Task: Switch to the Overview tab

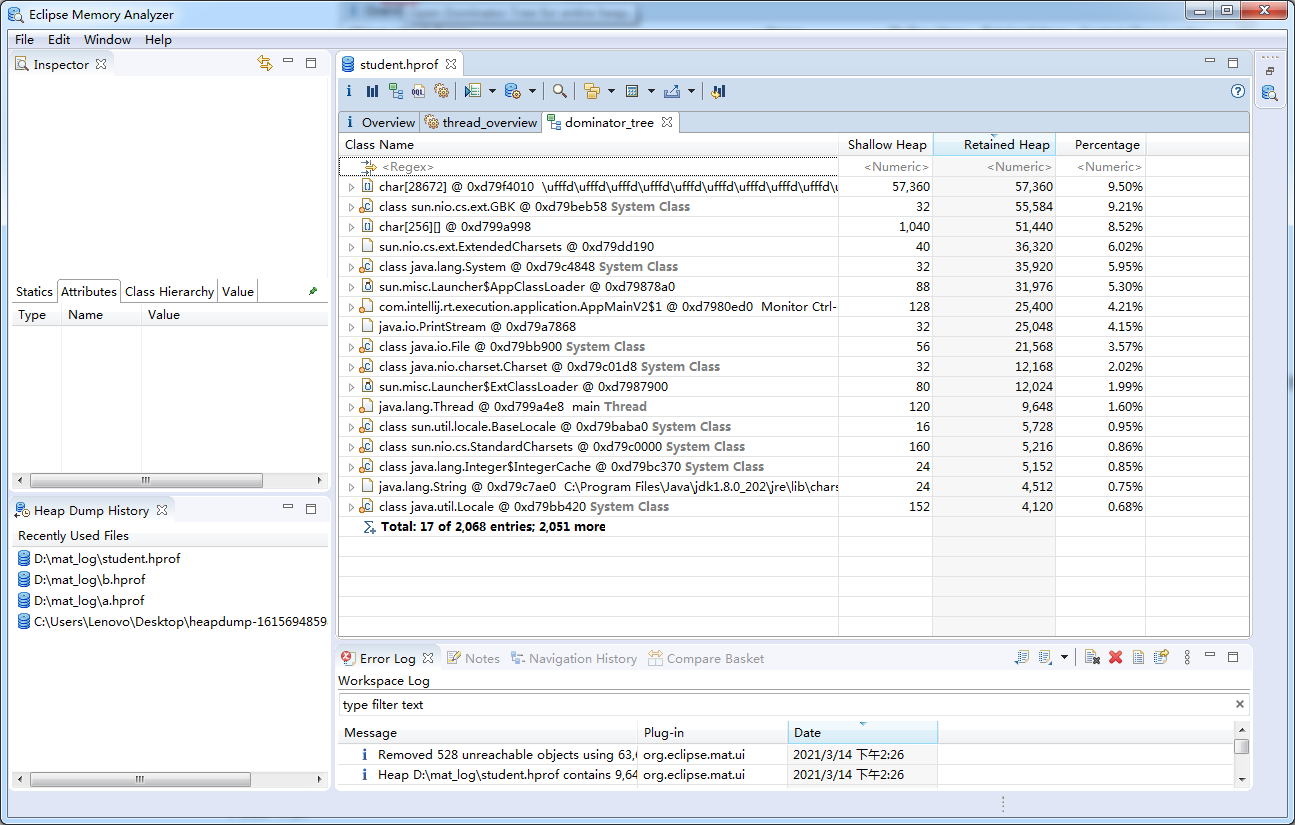Action: click(379, 122)
